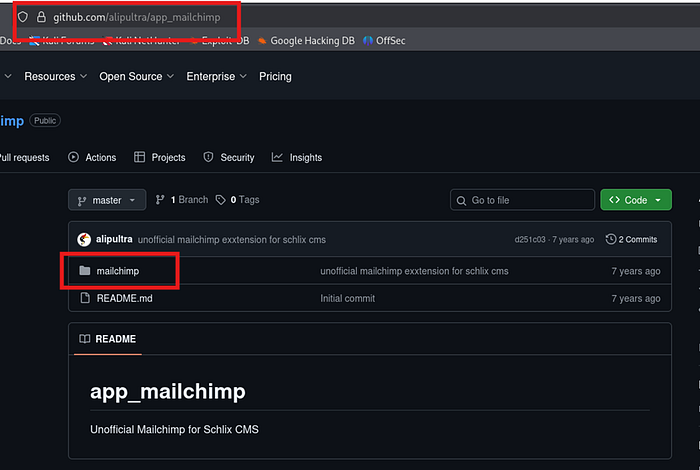Viewport: 700px width, 470px height.
Task: Open the Google Hacking DB bookmark
Action: (306, 41)
